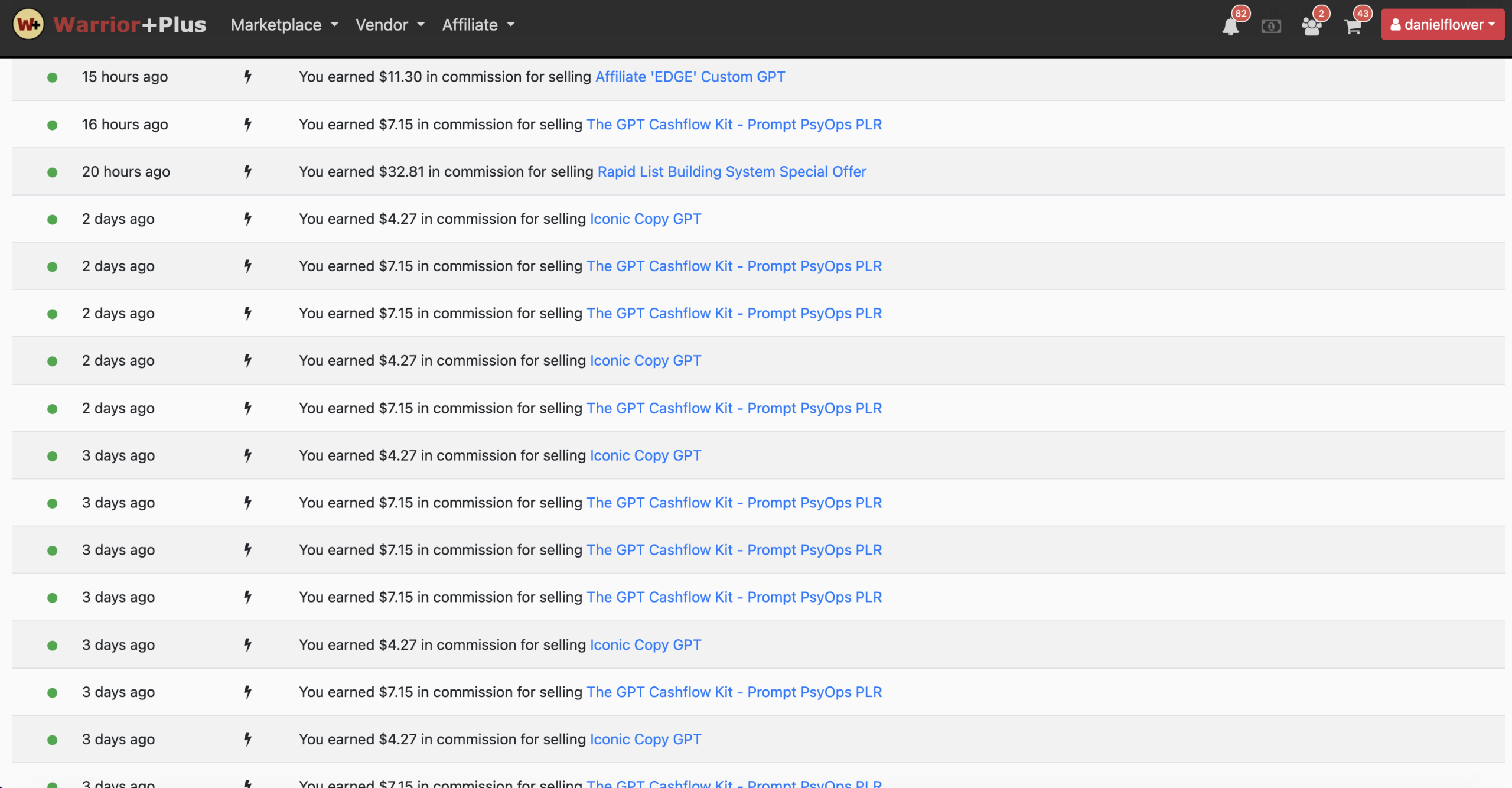Open the notifications bell icon

coord(1230,27)
